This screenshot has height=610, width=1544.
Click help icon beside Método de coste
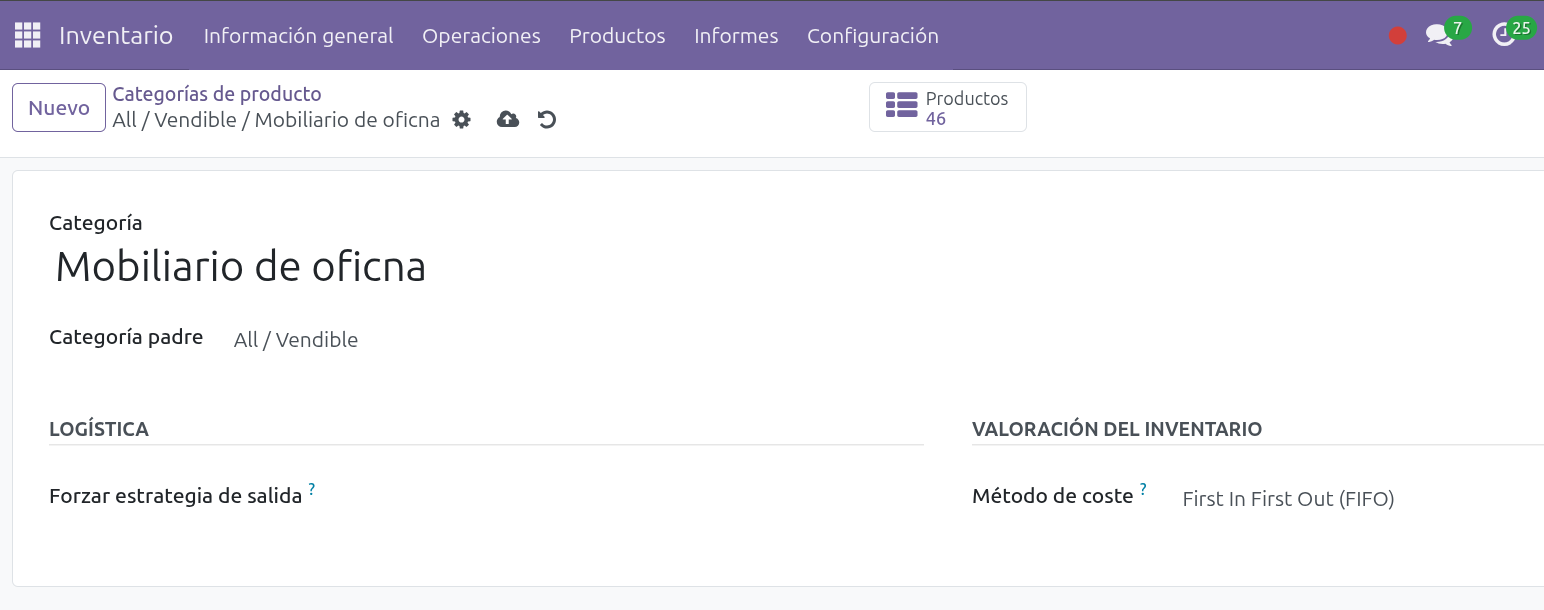1143,489
